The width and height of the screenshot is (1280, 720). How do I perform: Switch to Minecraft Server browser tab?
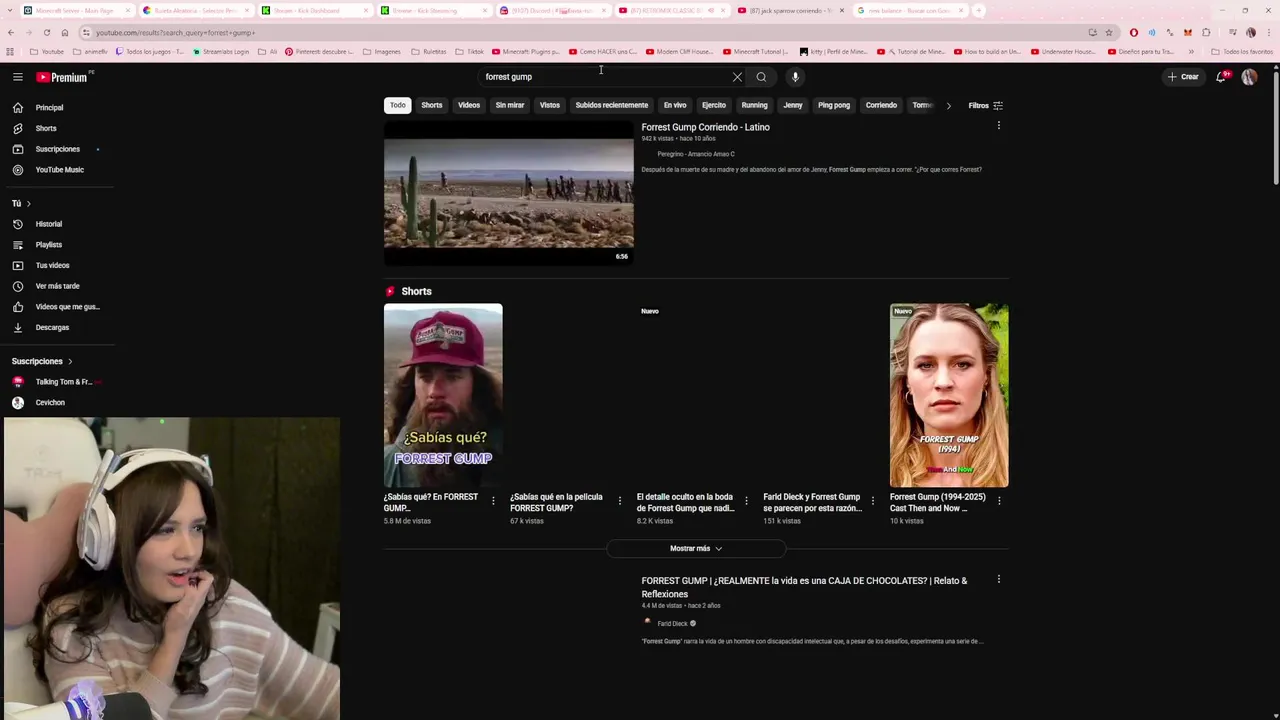pyautogui.click(x=74, y=10)
